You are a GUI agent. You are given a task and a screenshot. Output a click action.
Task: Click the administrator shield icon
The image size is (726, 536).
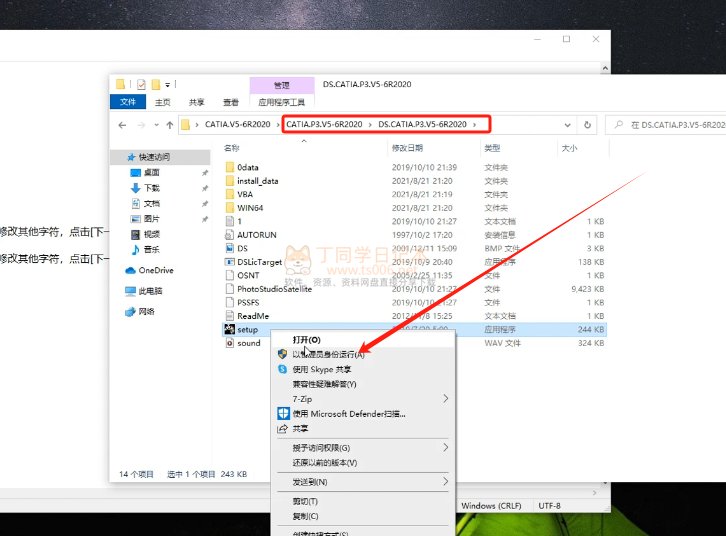pyautogui.click(x=282, y=354)
